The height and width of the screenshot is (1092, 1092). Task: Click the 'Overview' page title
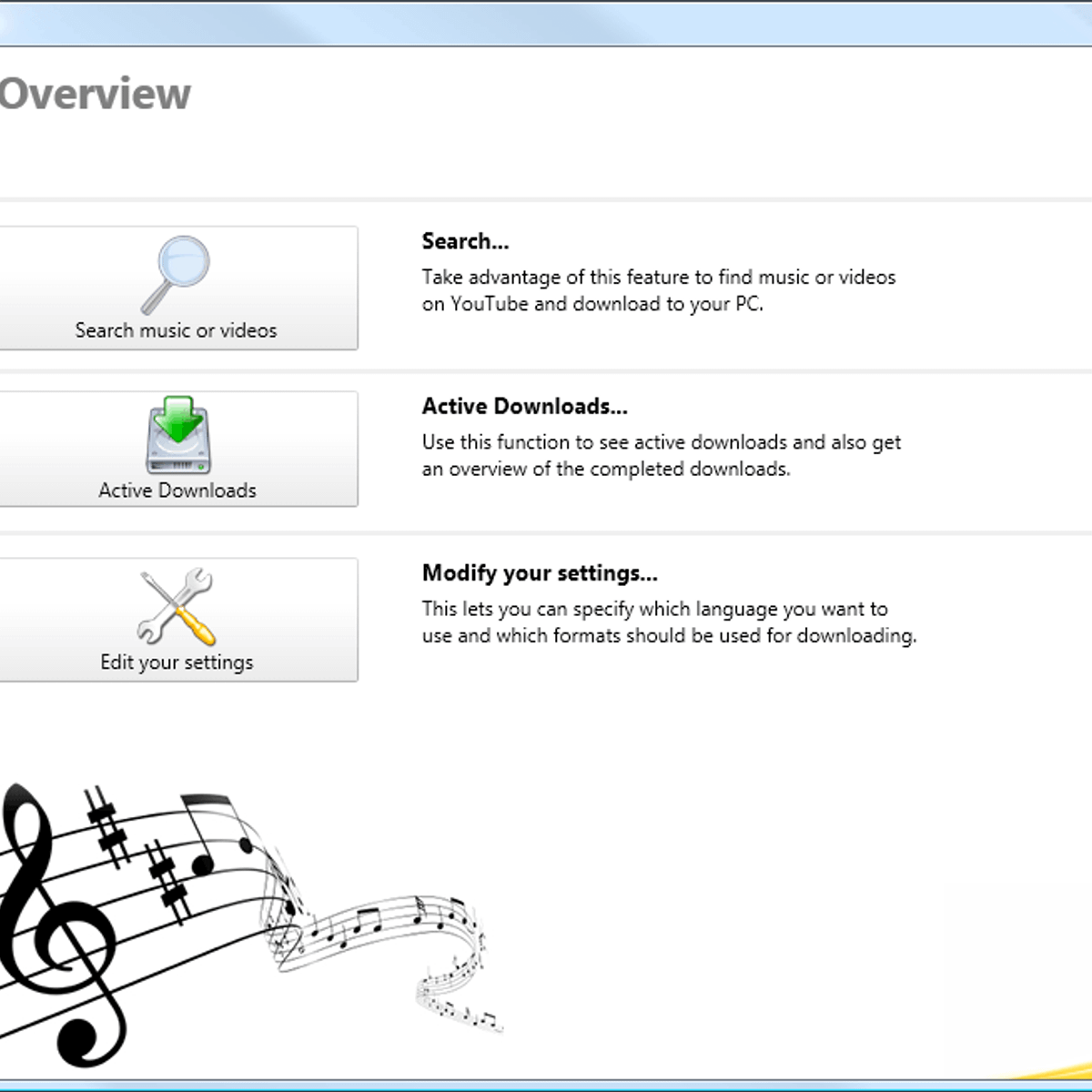pos(95,94)
